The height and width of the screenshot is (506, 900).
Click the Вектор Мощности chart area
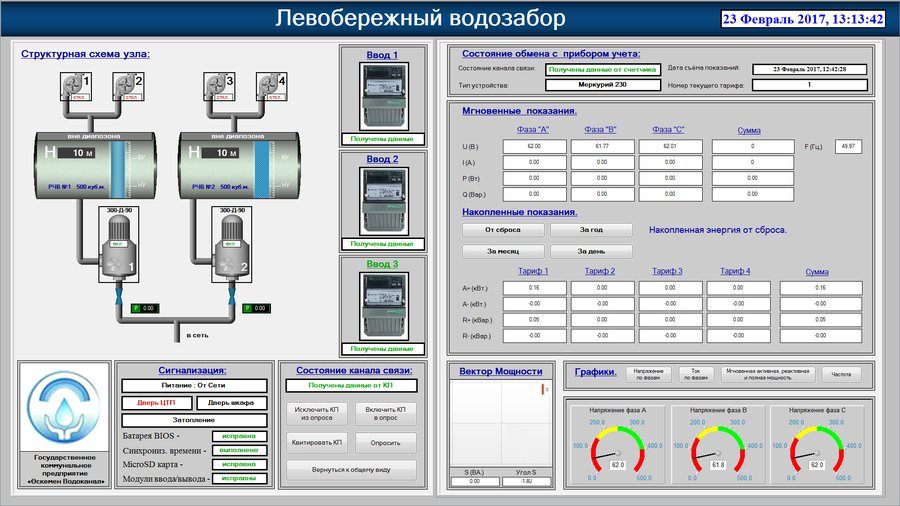point(501,423)
